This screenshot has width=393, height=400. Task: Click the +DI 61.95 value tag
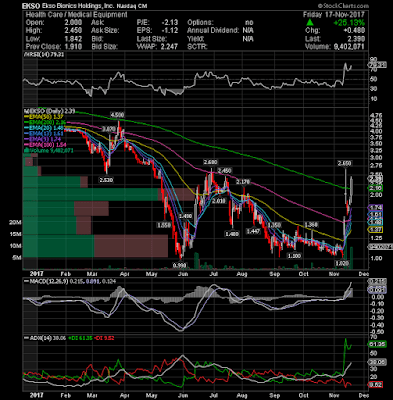point(377,344)
